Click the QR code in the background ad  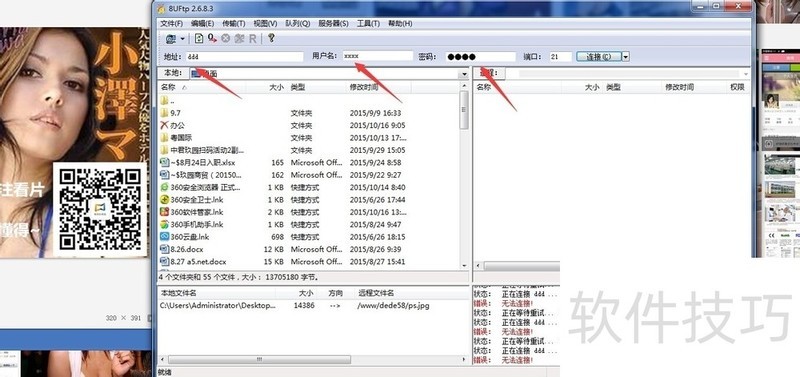pyautogui.click(x=100, y=209)
